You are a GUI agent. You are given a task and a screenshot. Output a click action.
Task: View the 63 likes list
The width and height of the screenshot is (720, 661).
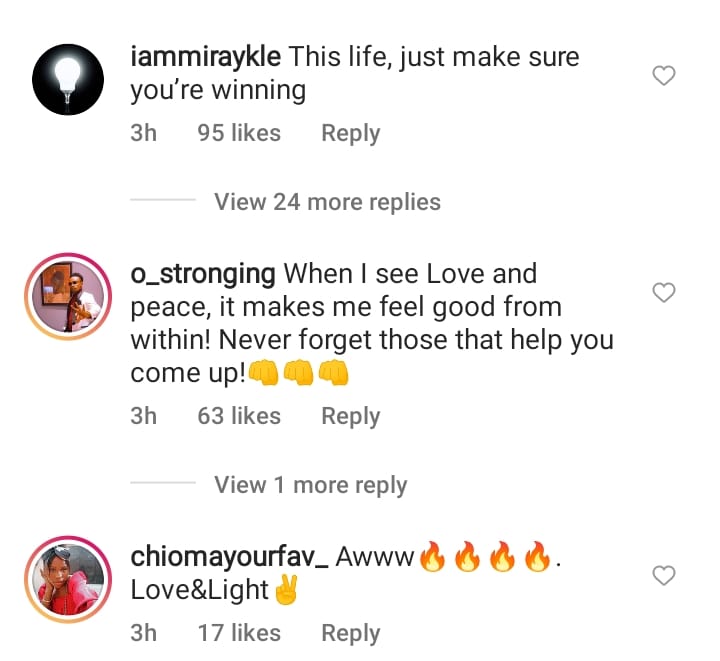tap(239, 416)
